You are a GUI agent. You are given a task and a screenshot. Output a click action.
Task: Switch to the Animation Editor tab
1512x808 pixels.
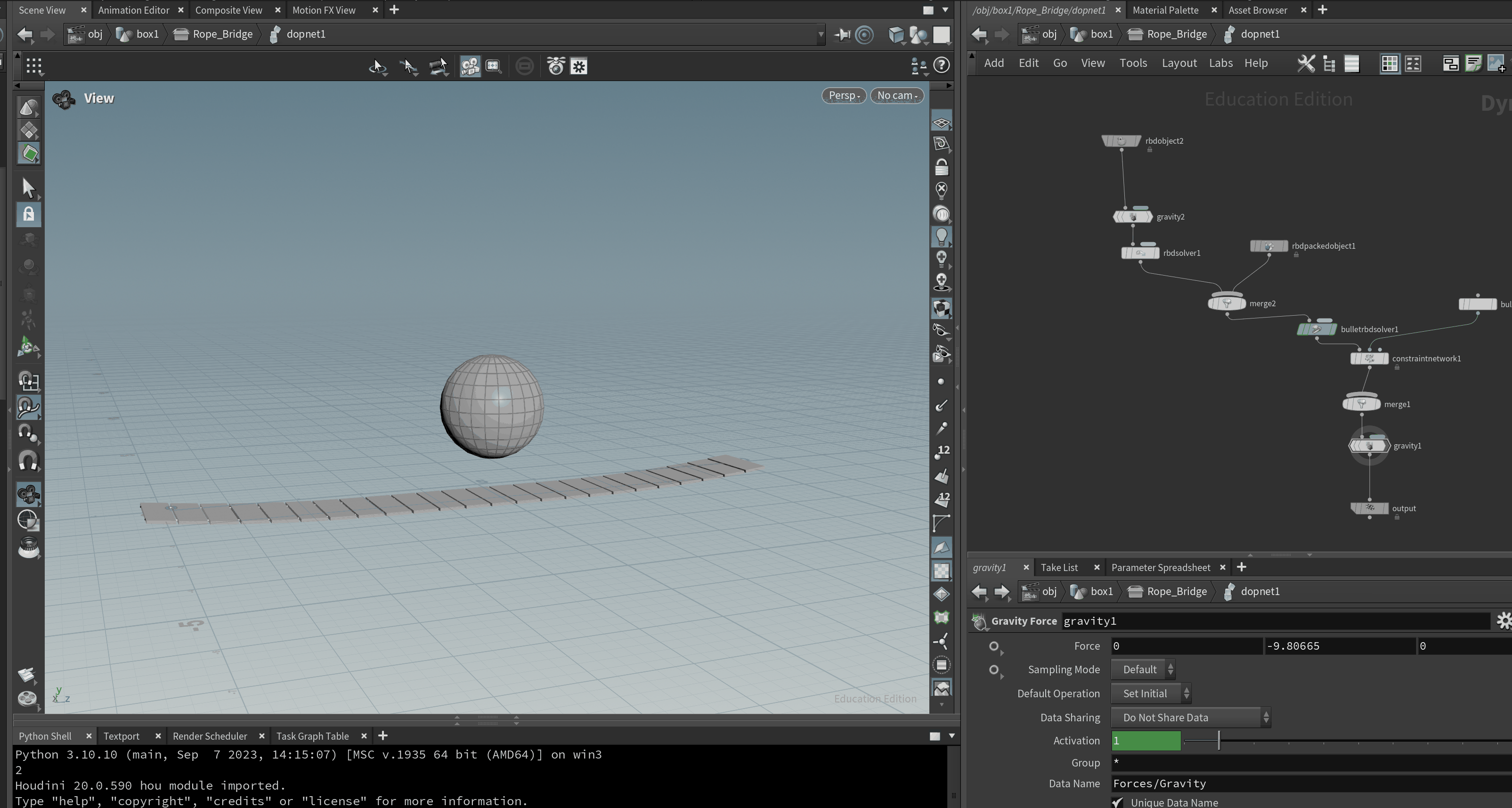[134, 10]
